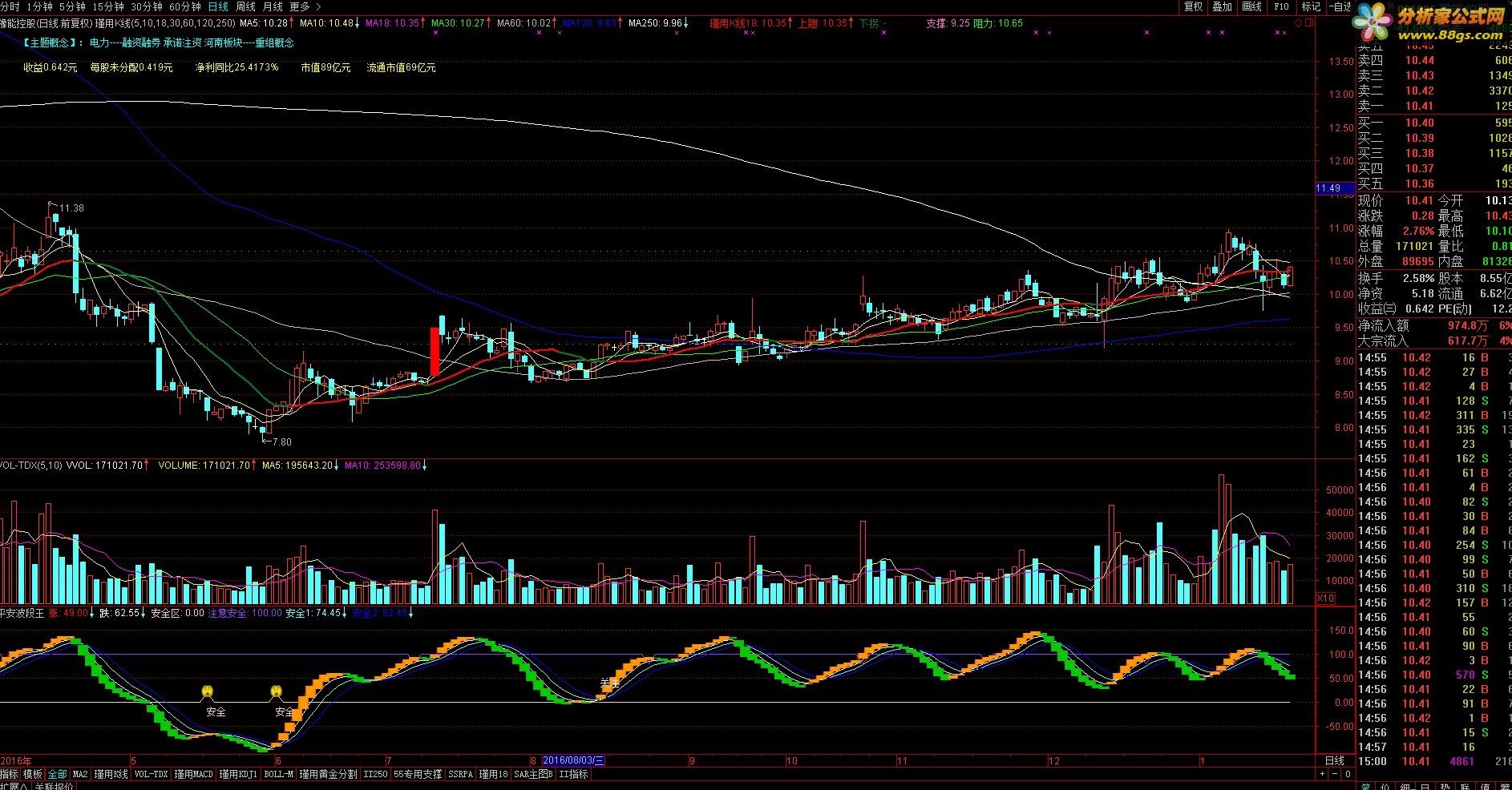This screenshot has height=790, width=1512.
Task: Click the square panel icon above price axis
Action: click(1310, 23)
